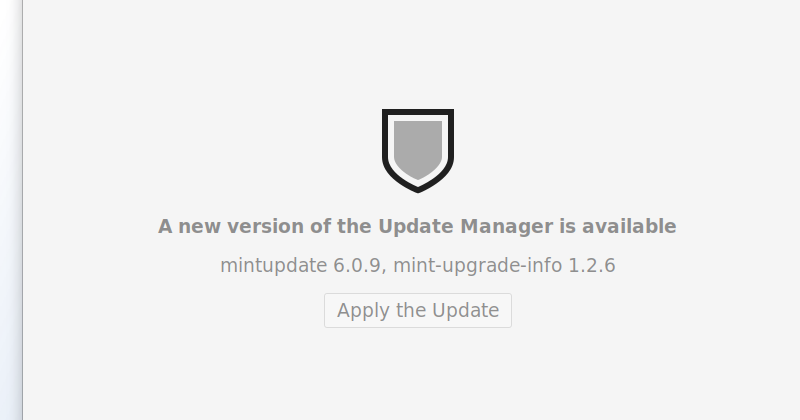Click the mintupdate 6.0.9 version text
Image resolution: width=800 pixels, height=420 pixels.
(301, 265)
